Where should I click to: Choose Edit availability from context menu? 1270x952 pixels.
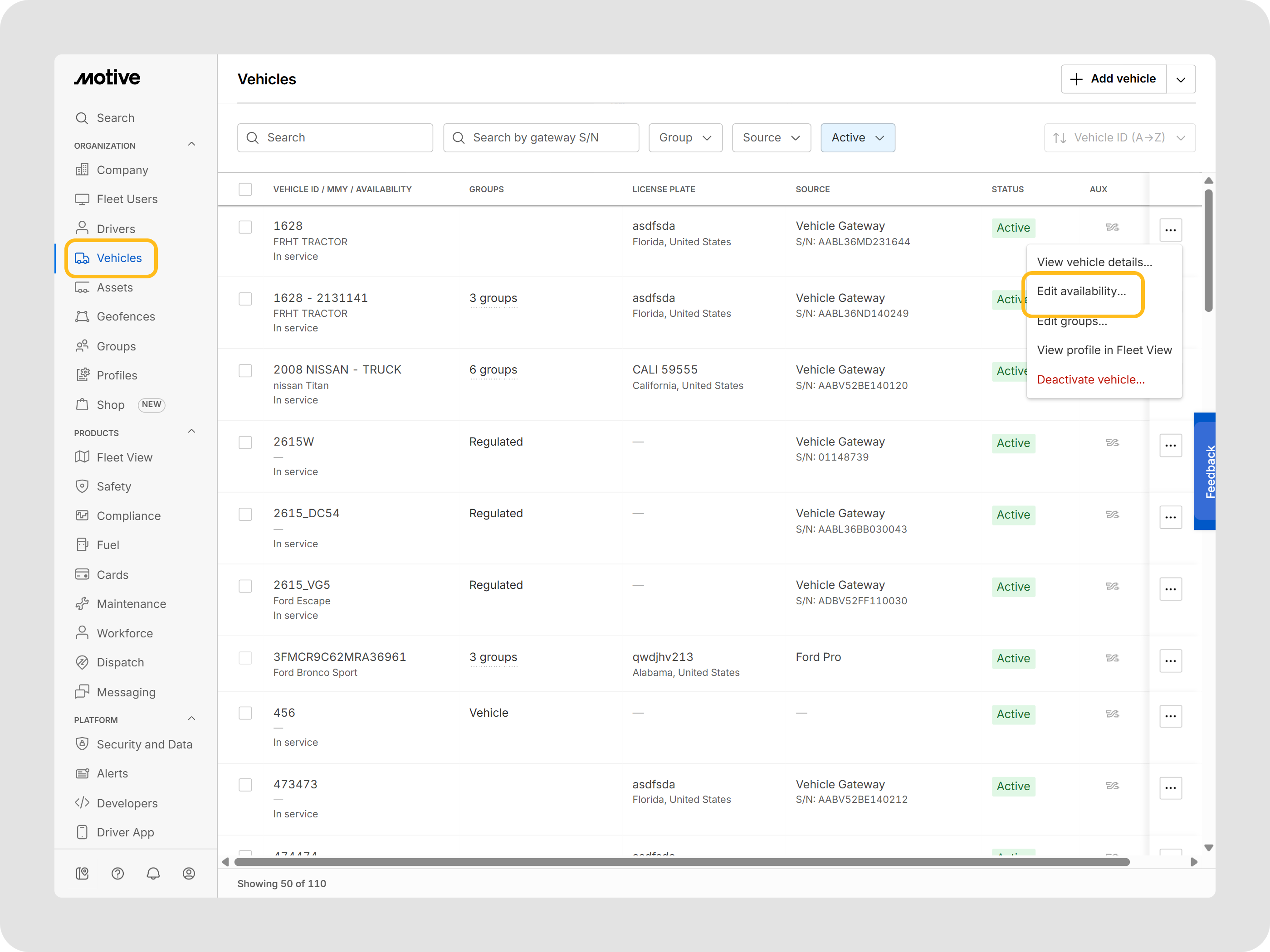coord(1081,291)
